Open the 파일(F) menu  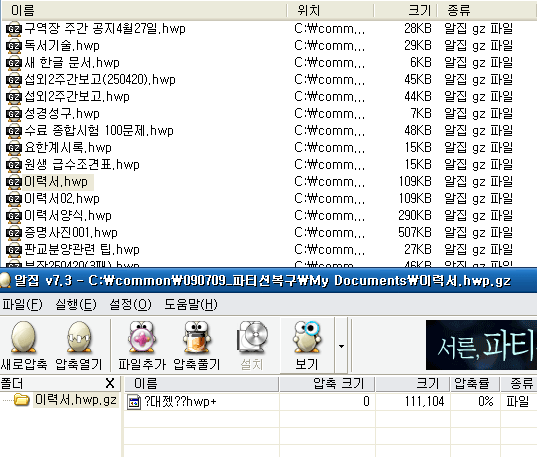coord(22,304)
